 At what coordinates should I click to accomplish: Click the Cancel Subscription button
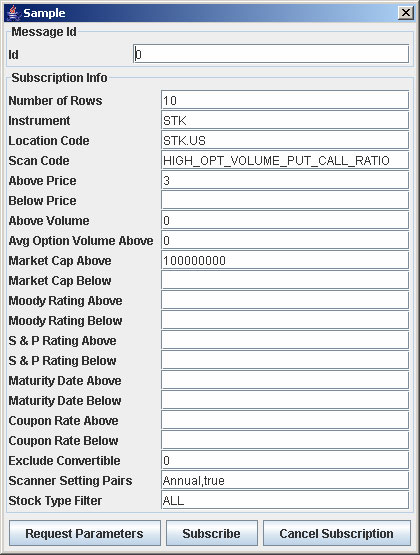[336, 533]
